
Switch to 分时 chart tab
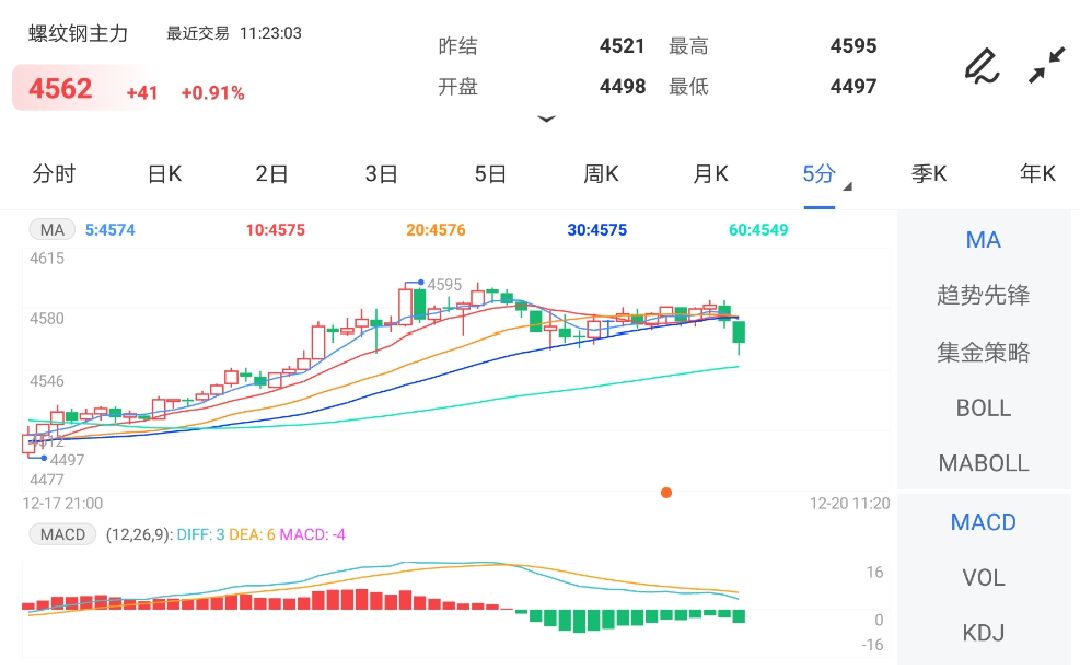pyautogui.click(x=54, y=174)
